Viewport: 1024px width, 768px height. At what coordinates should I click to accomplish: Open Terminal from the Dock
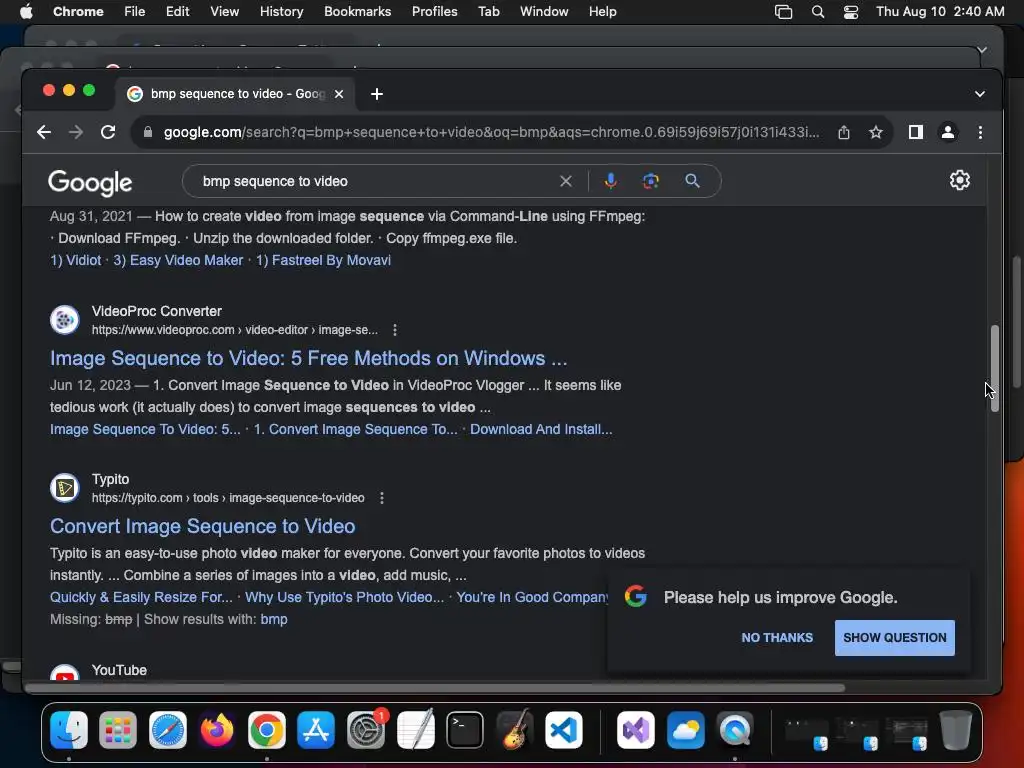[x=465, y=729]
